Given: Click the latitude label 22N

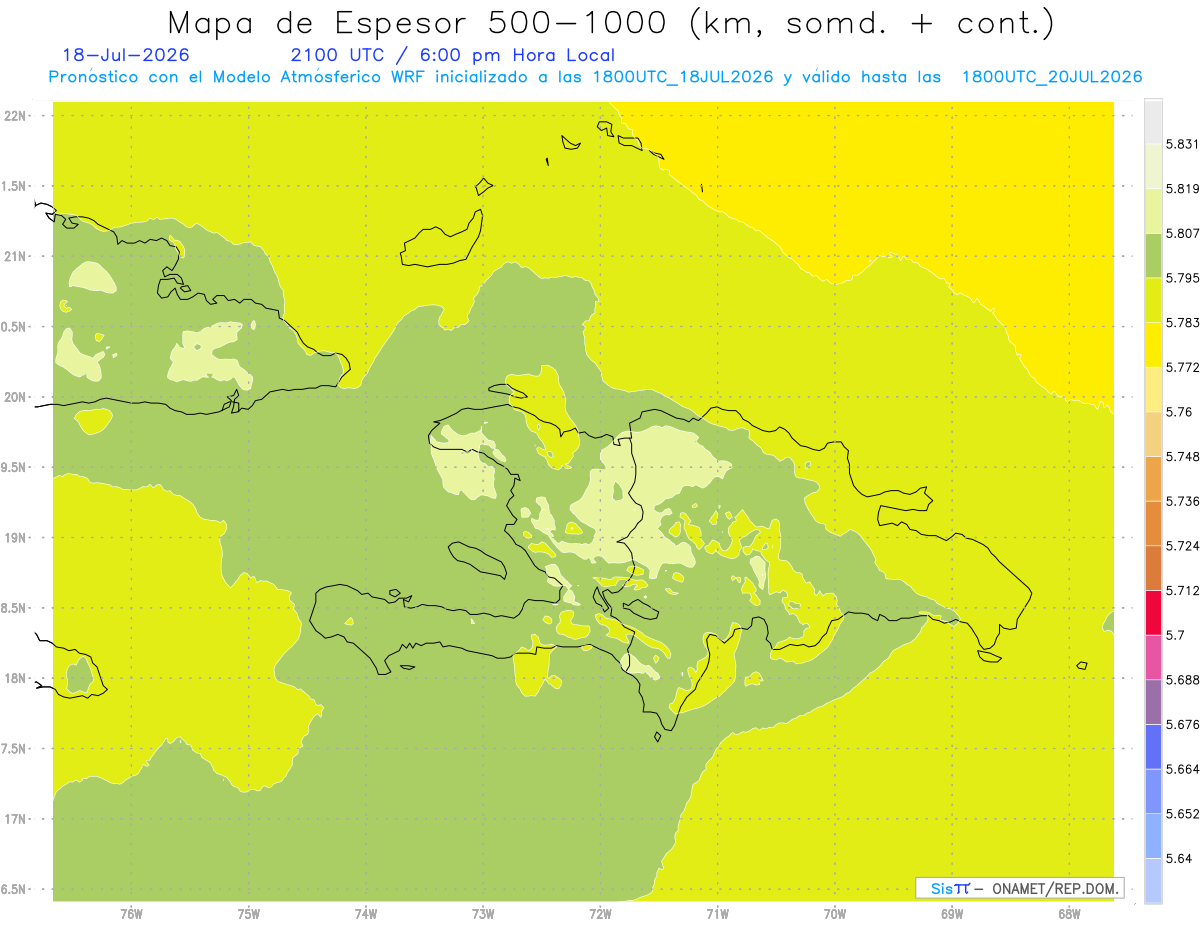Looking at the screenshot, I should pyautogui.click(x=15, y=116).
